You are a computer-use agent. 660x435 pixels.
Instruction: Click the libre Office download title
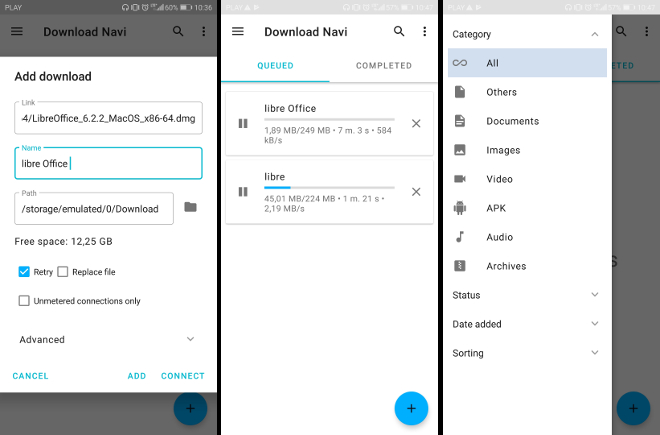tap(290, 109)
